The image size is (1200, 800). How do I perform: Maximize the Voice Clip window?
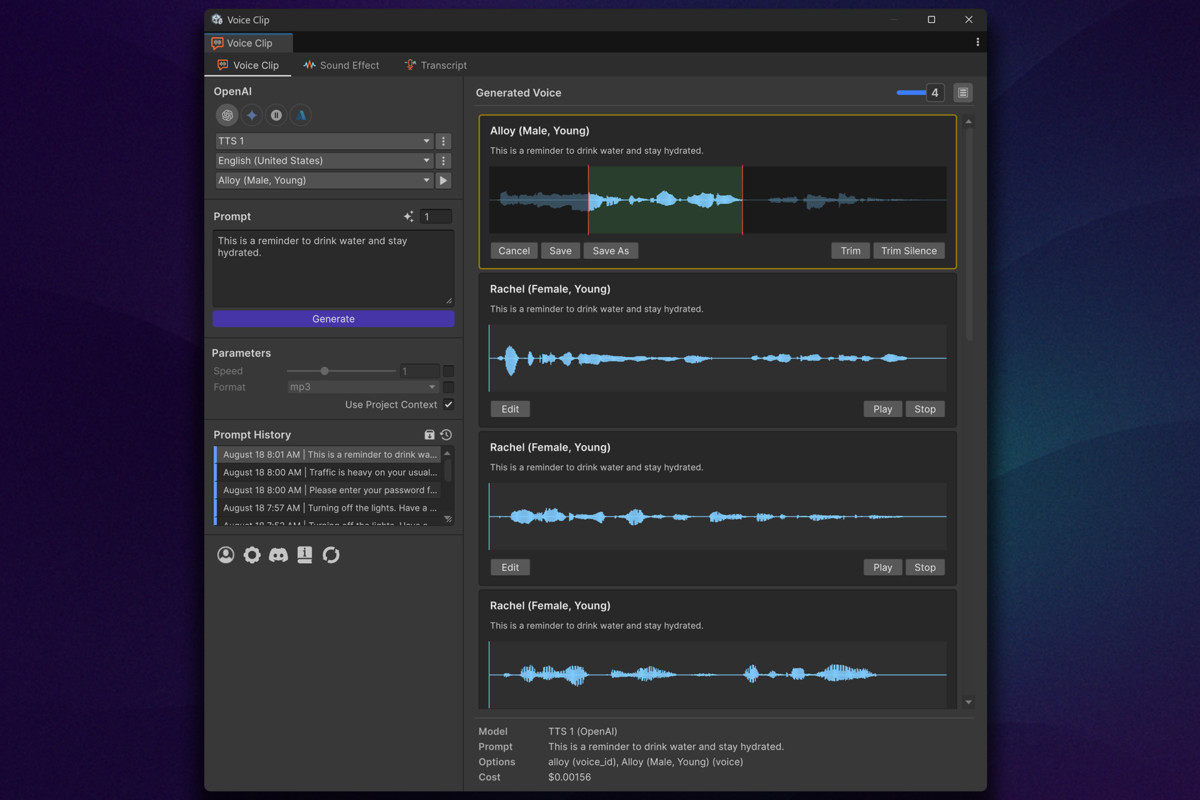pos(931,20)
